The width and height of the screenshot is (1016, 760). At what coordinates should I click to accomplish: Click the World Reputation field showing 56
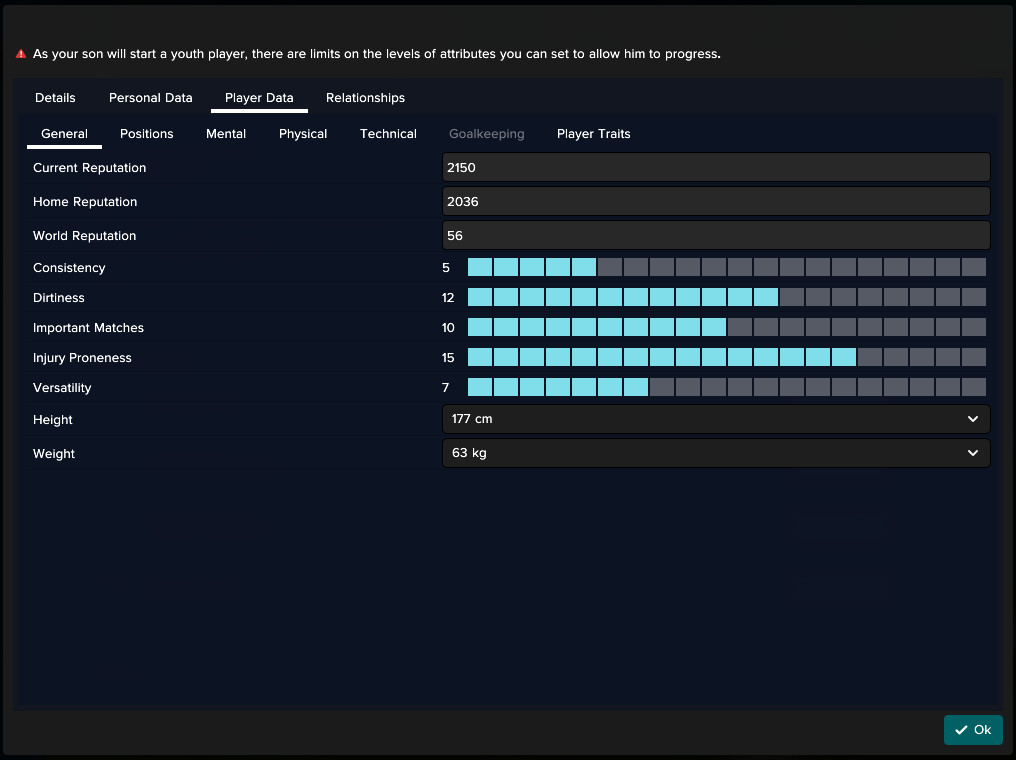pyautogui.click(x=716, y=235)
